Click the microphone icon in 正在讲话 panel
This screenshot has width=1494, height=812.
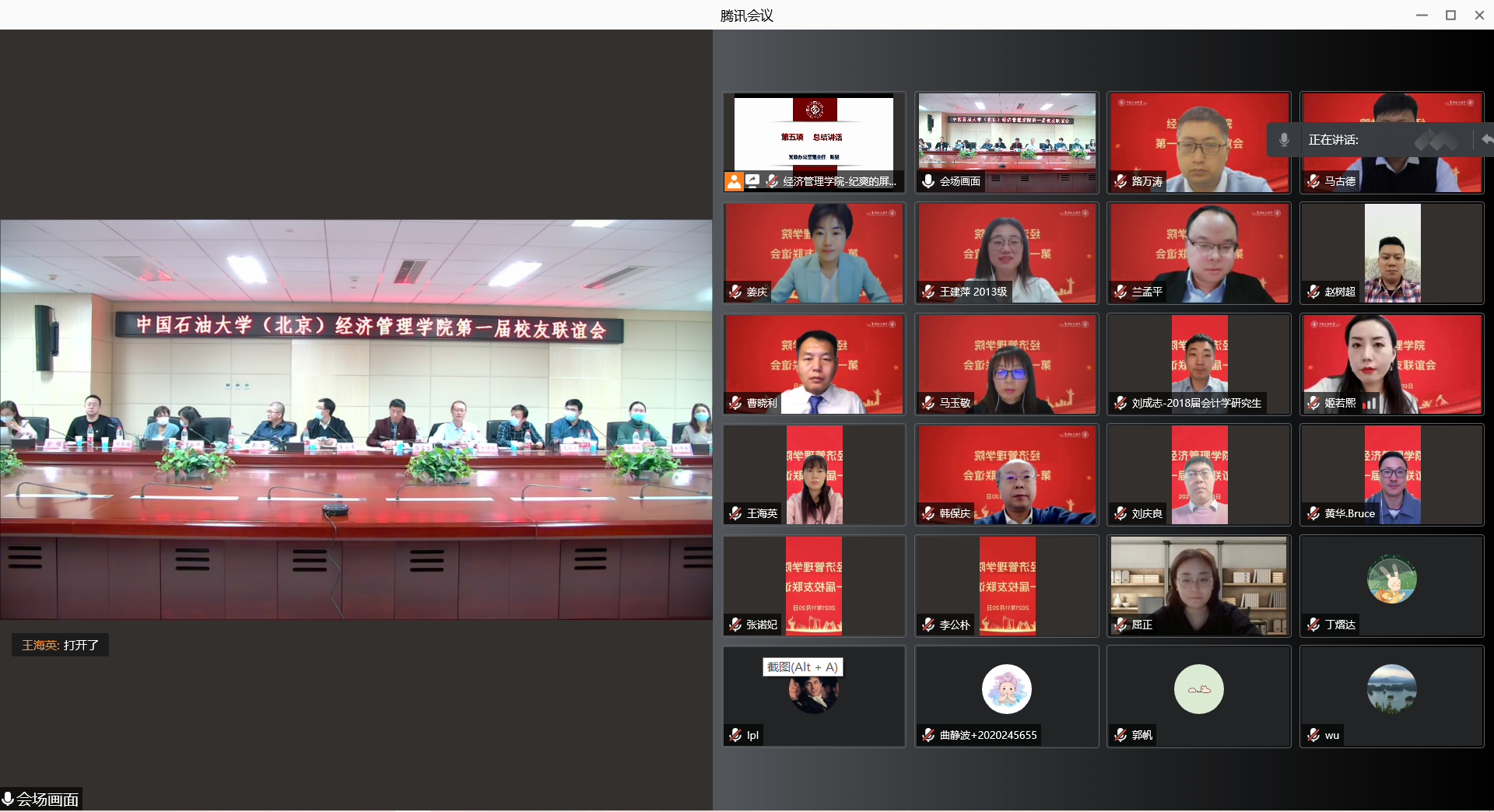1284,139
